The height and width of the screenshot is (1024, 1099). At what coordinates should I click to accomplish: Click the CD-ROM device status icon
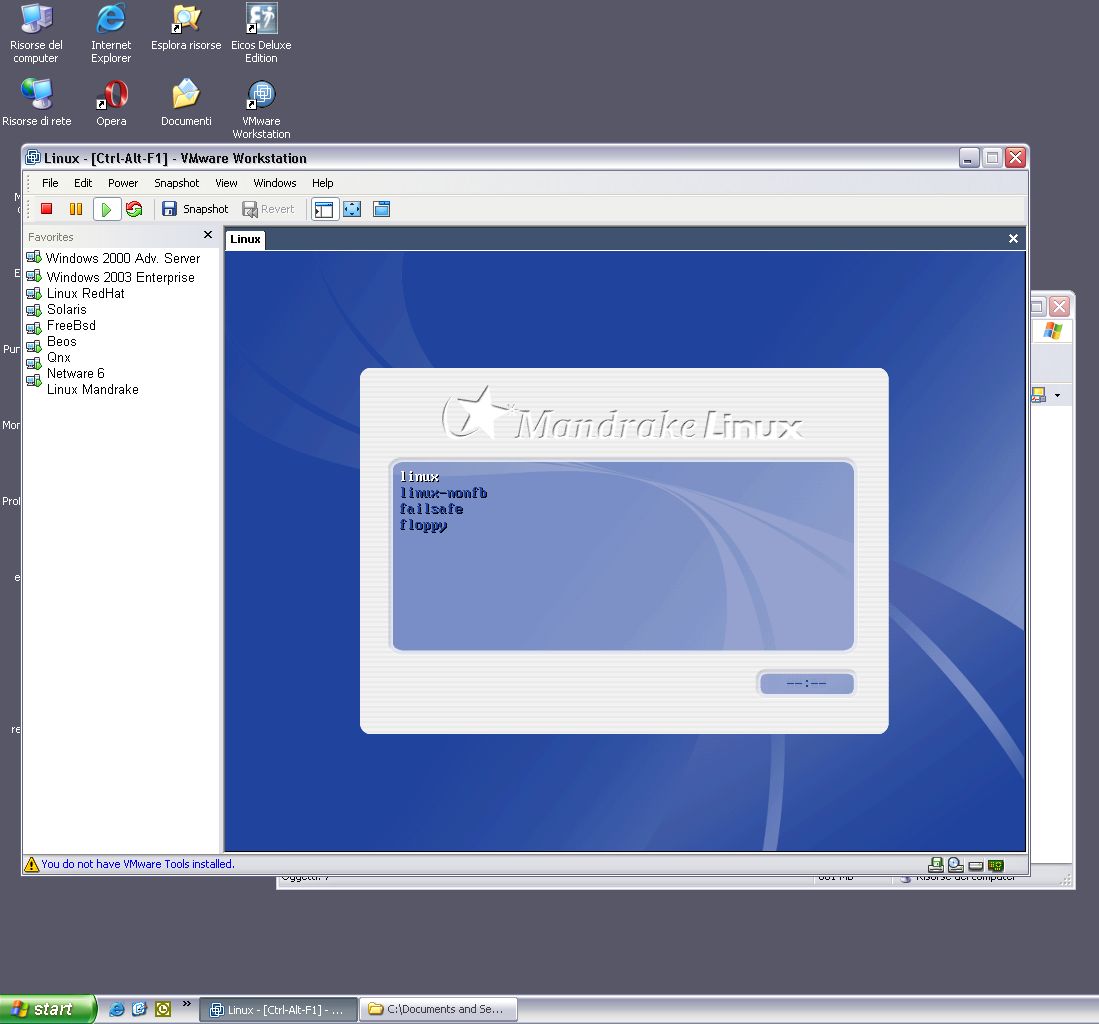click(x=955, y=865)
